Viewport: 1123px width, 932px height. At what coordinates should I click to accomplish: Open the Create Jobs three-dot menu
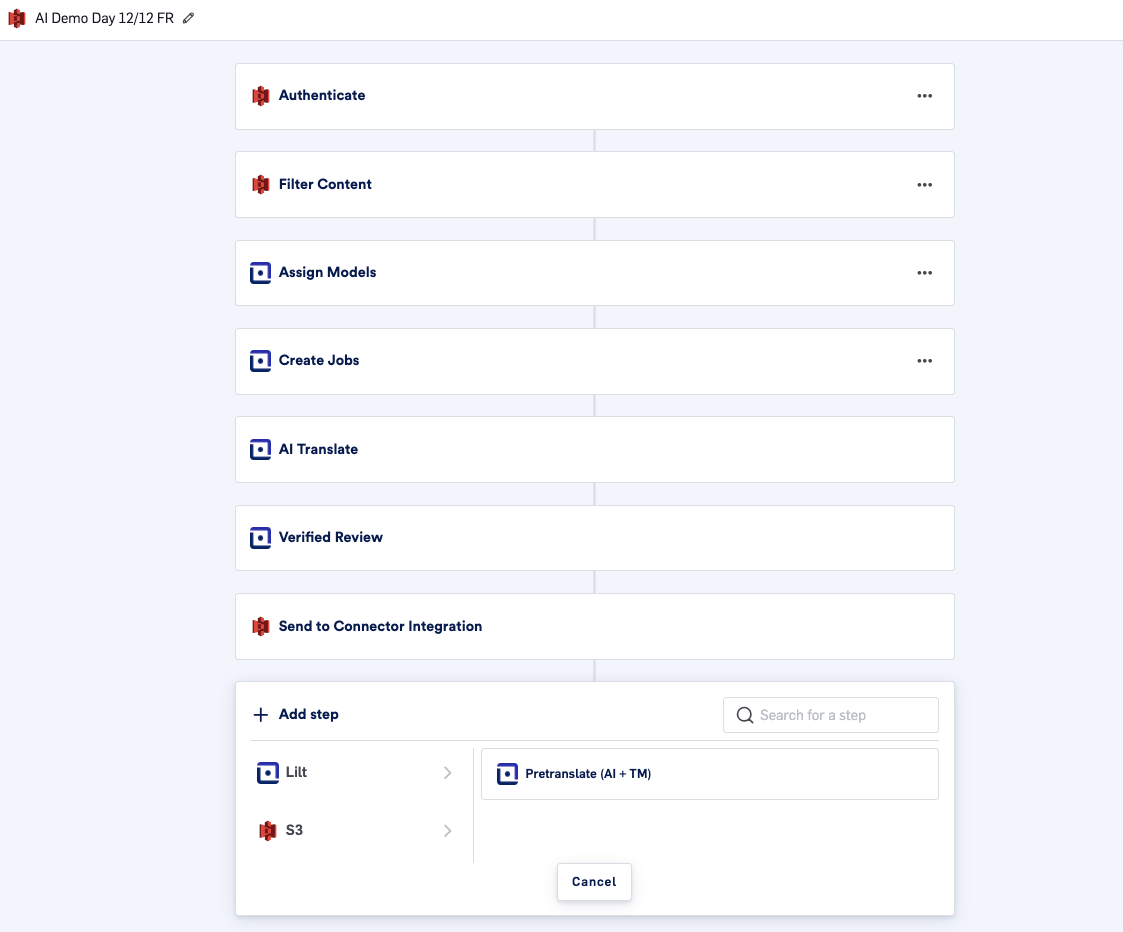point(925,361)
